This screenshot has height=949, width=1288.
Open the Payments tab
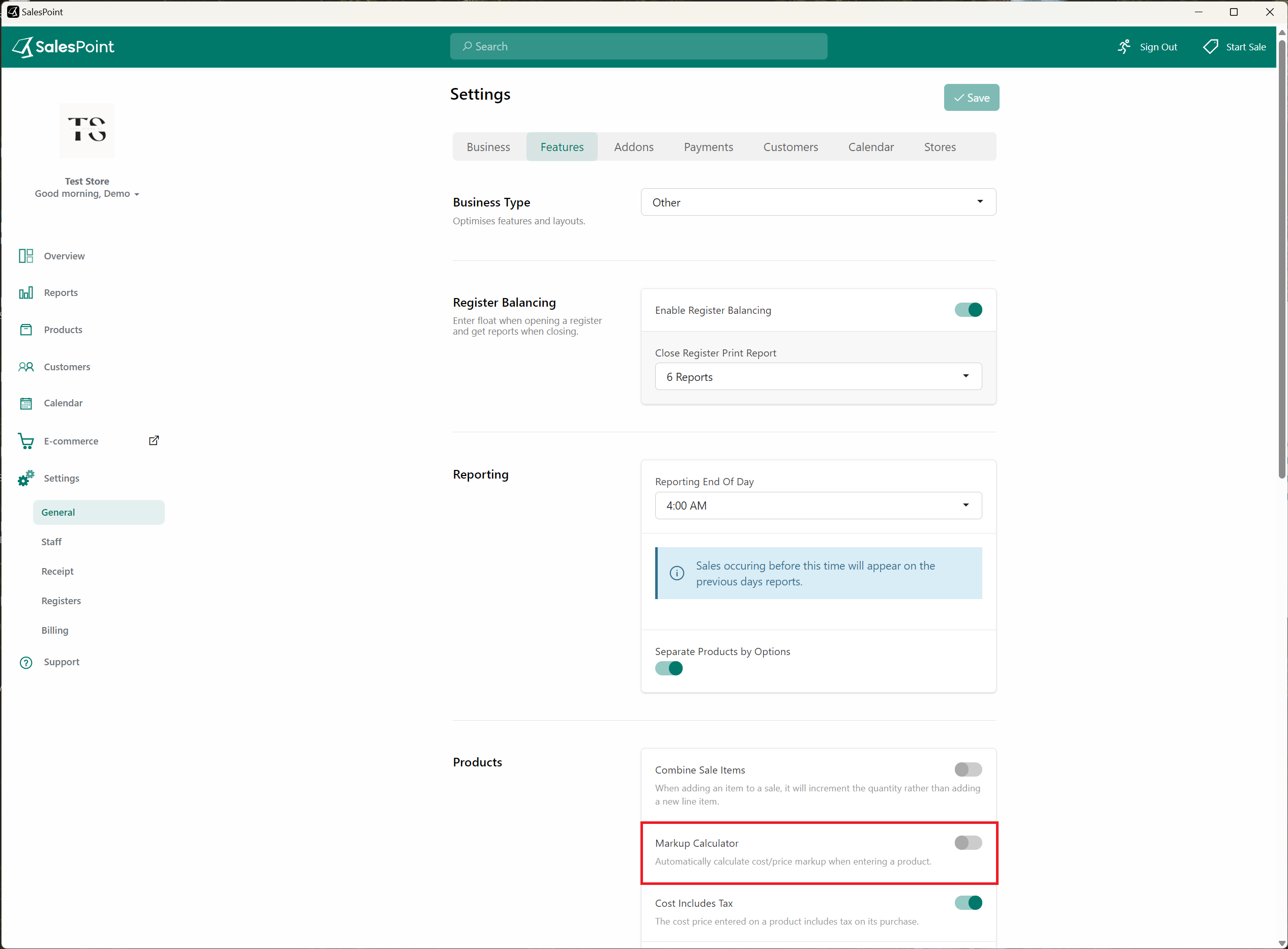[708, 147]
